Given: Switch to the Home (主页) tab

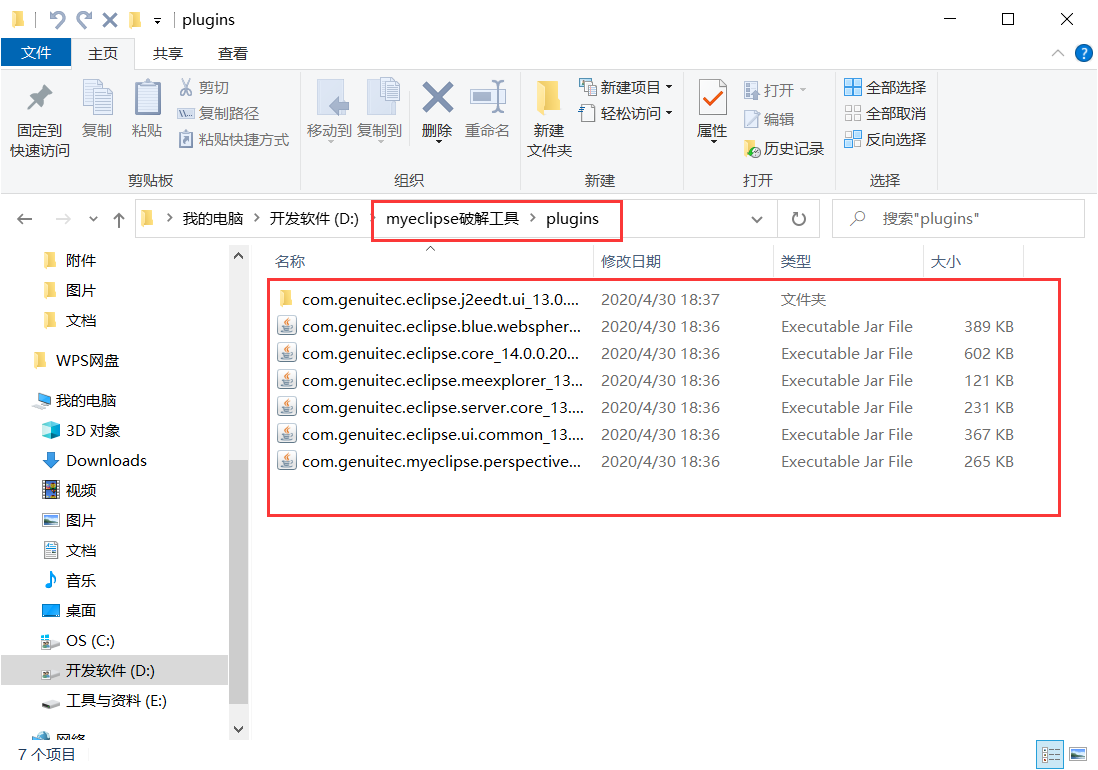Looking at the screenshot, I should pos(103,53).
